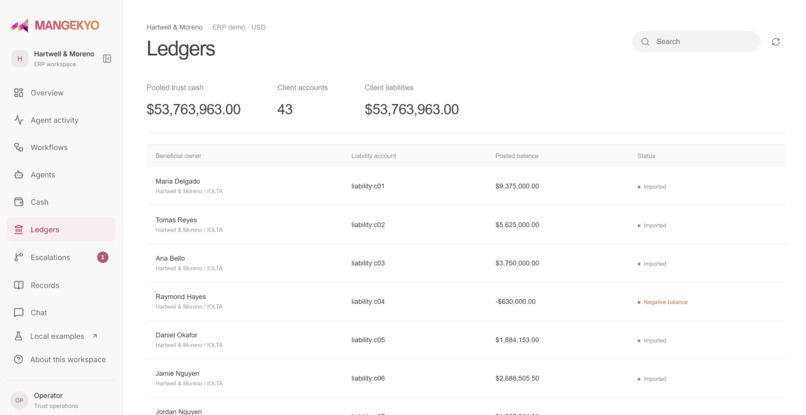Viewport: 806px width, 415px height.
Task: Select the Maria Delgado ledger row
Action: pyautogui.click(x=466, y=186)
